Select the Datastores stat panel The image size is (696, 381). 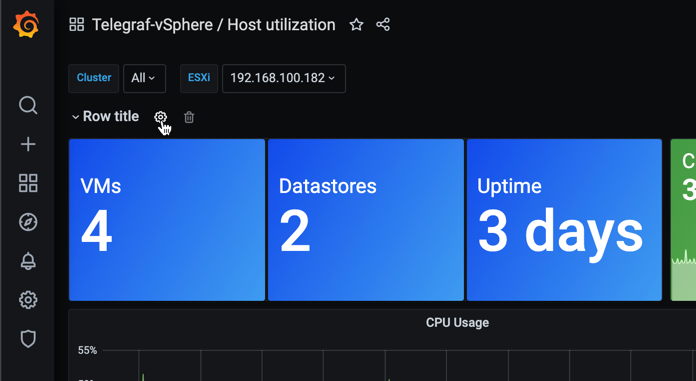(366, 220)
